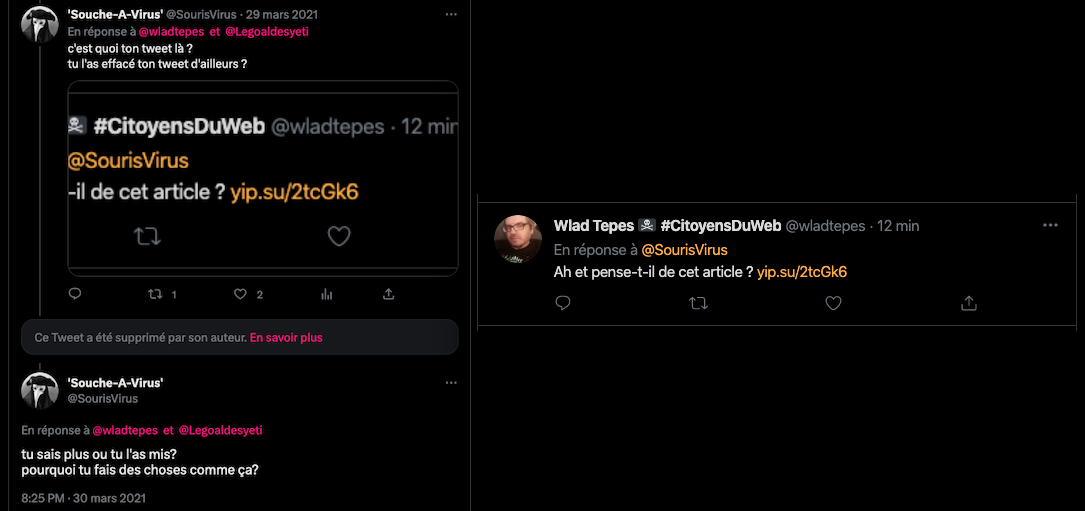Like the Wlad Tepes tweet on right

[833, 302]
